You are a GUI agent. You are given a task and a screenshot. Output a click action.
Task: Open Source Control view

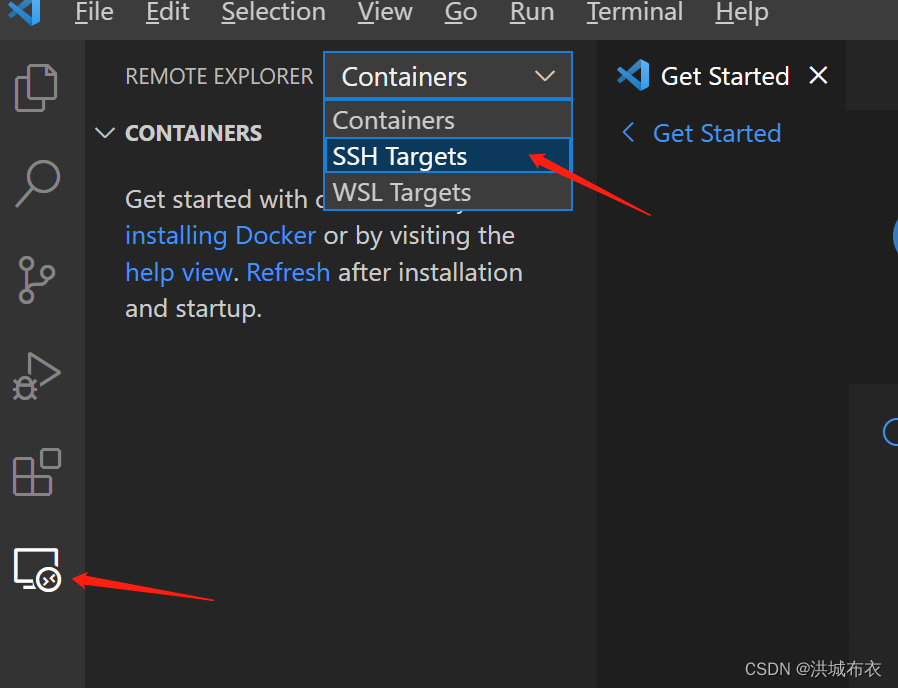coord(37,279)
